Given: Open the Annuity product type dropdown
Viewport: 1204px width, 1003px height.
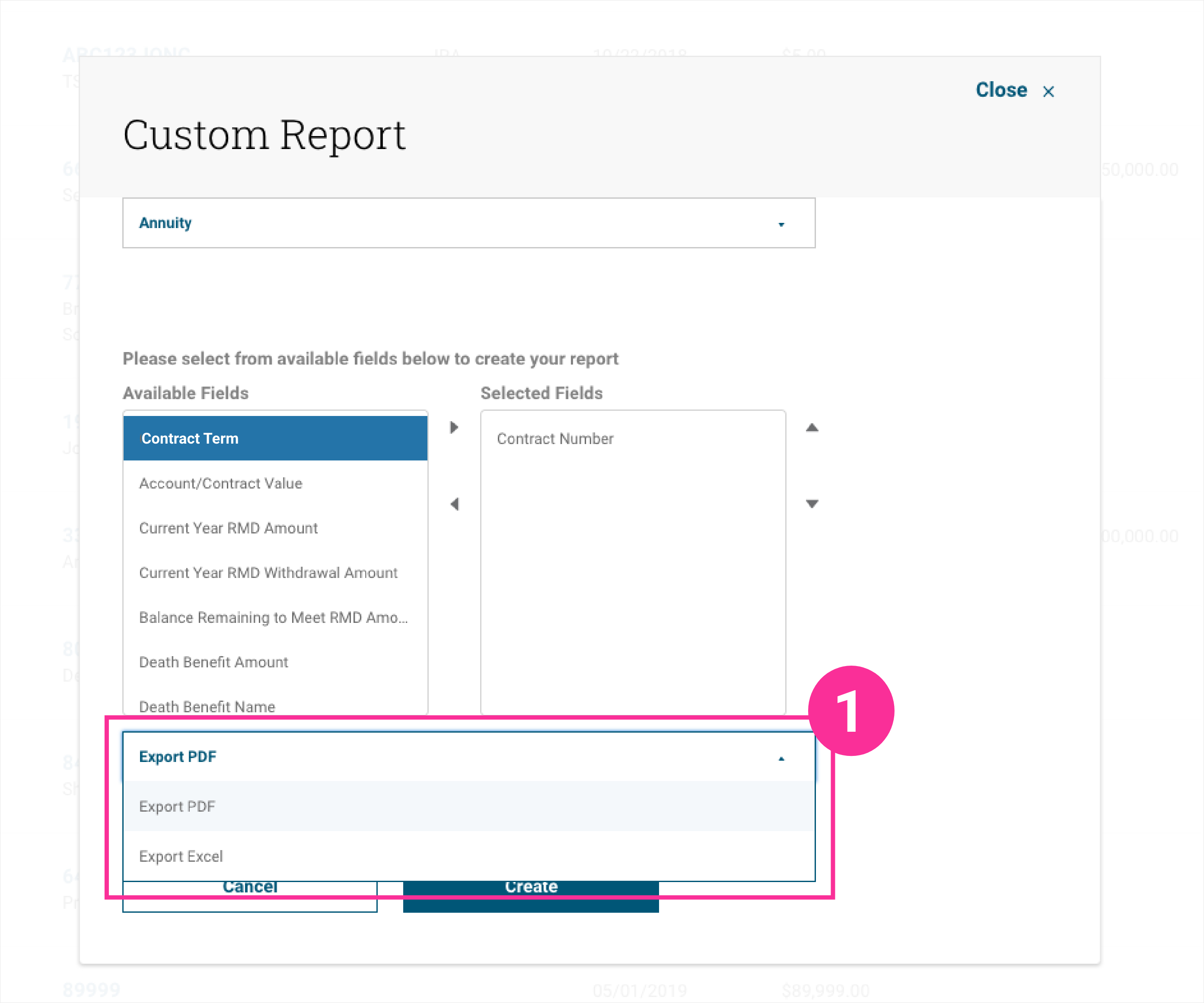Looking at the screenshot, I should (468, 223).
